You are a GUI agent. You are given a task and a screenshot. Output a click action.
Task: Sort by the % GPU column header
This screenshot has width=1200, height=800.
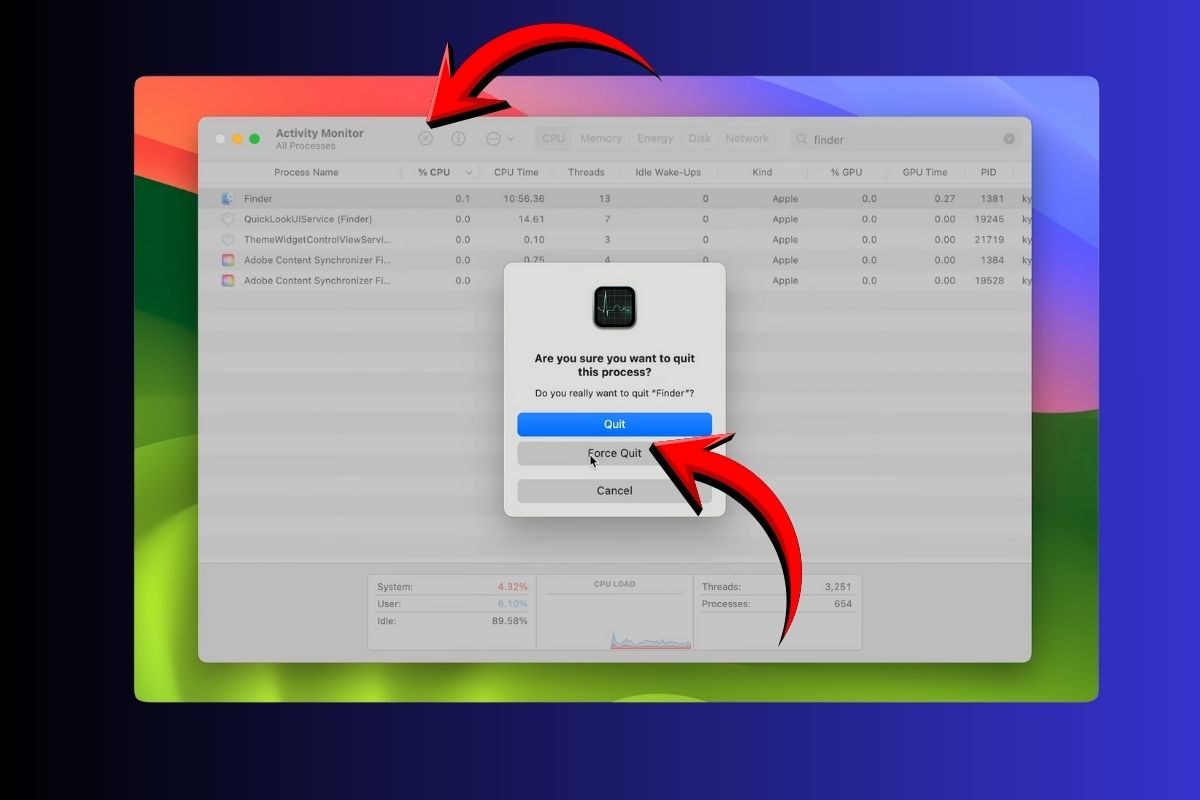tap(846, 172)
